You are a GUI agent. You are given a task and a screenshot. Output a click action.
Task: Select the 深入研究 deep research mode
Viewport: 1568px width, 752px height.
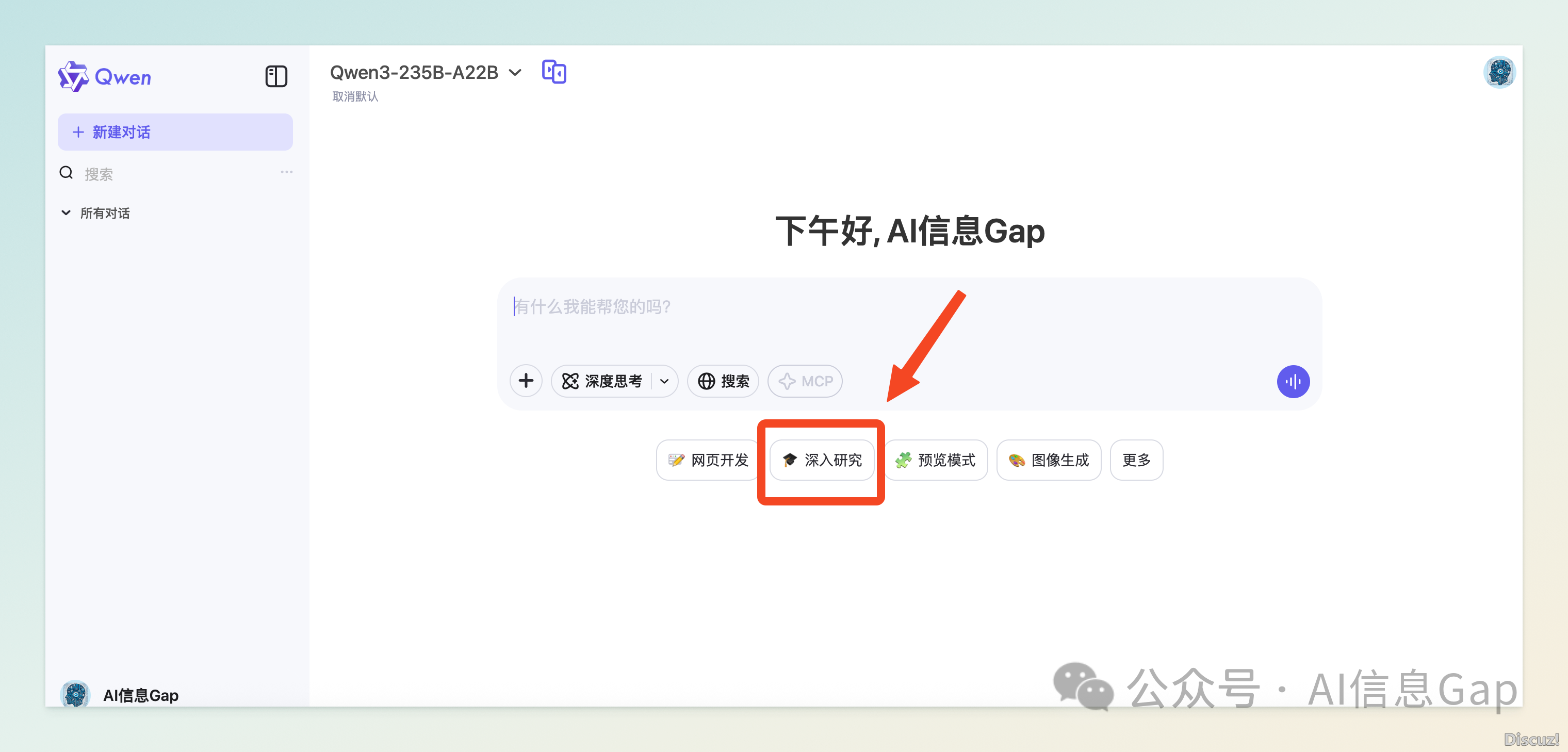[822, 461]
